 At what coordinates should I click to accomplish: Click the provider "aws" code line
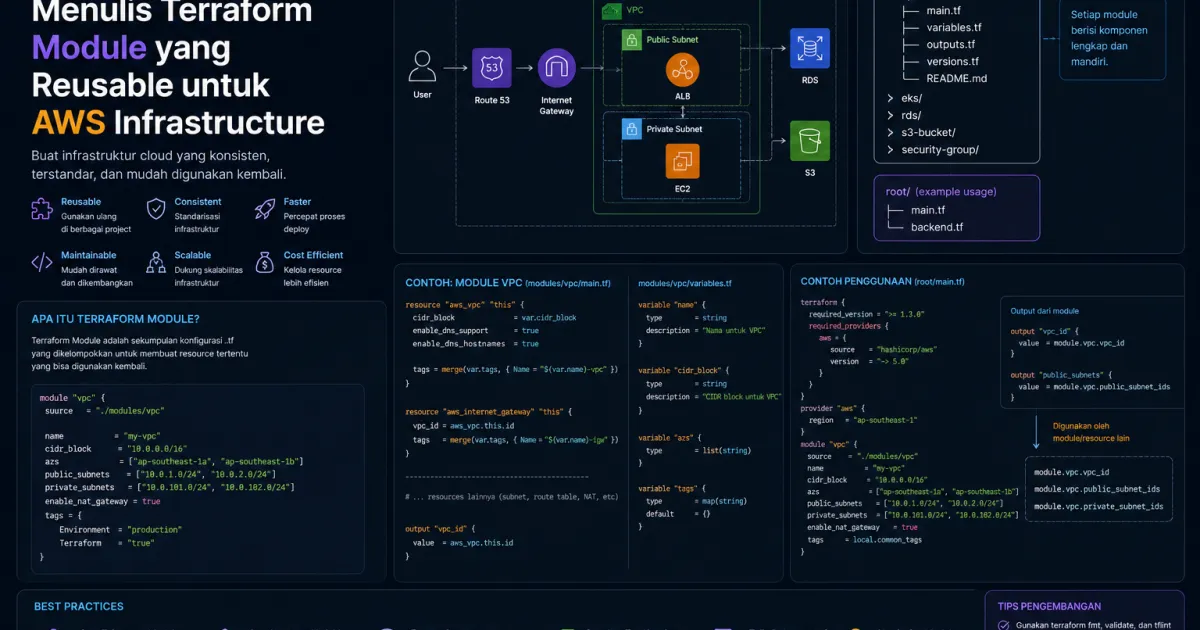pos(833,408)
